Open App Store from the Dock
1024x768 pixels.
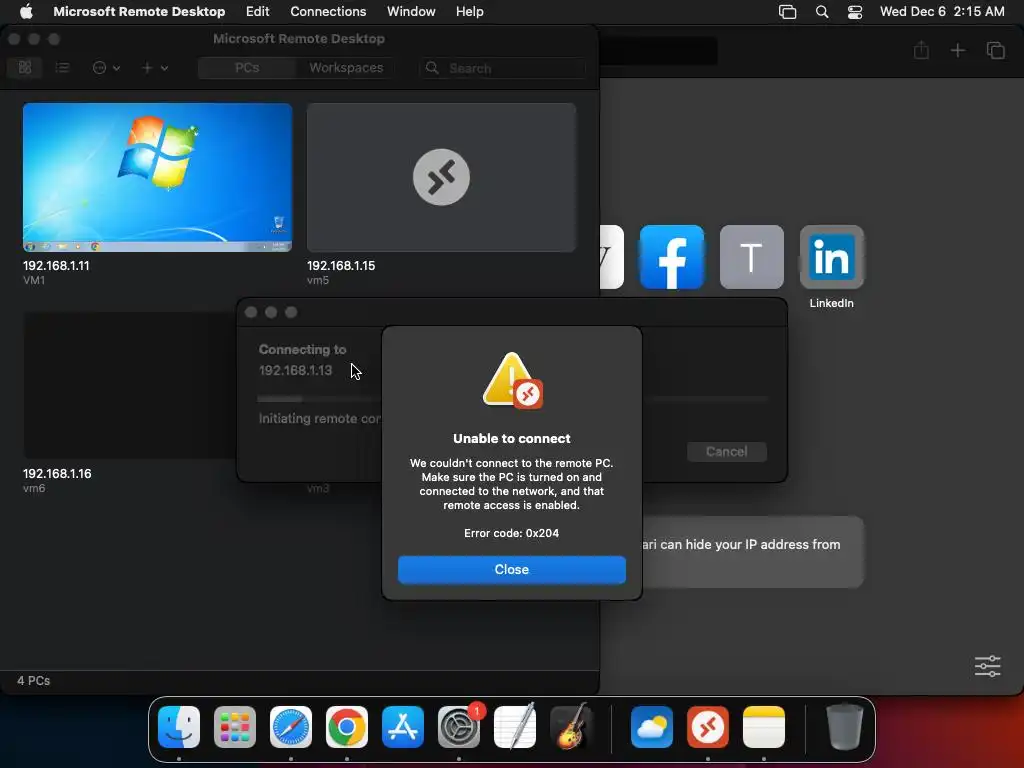[x=403, y=727]
